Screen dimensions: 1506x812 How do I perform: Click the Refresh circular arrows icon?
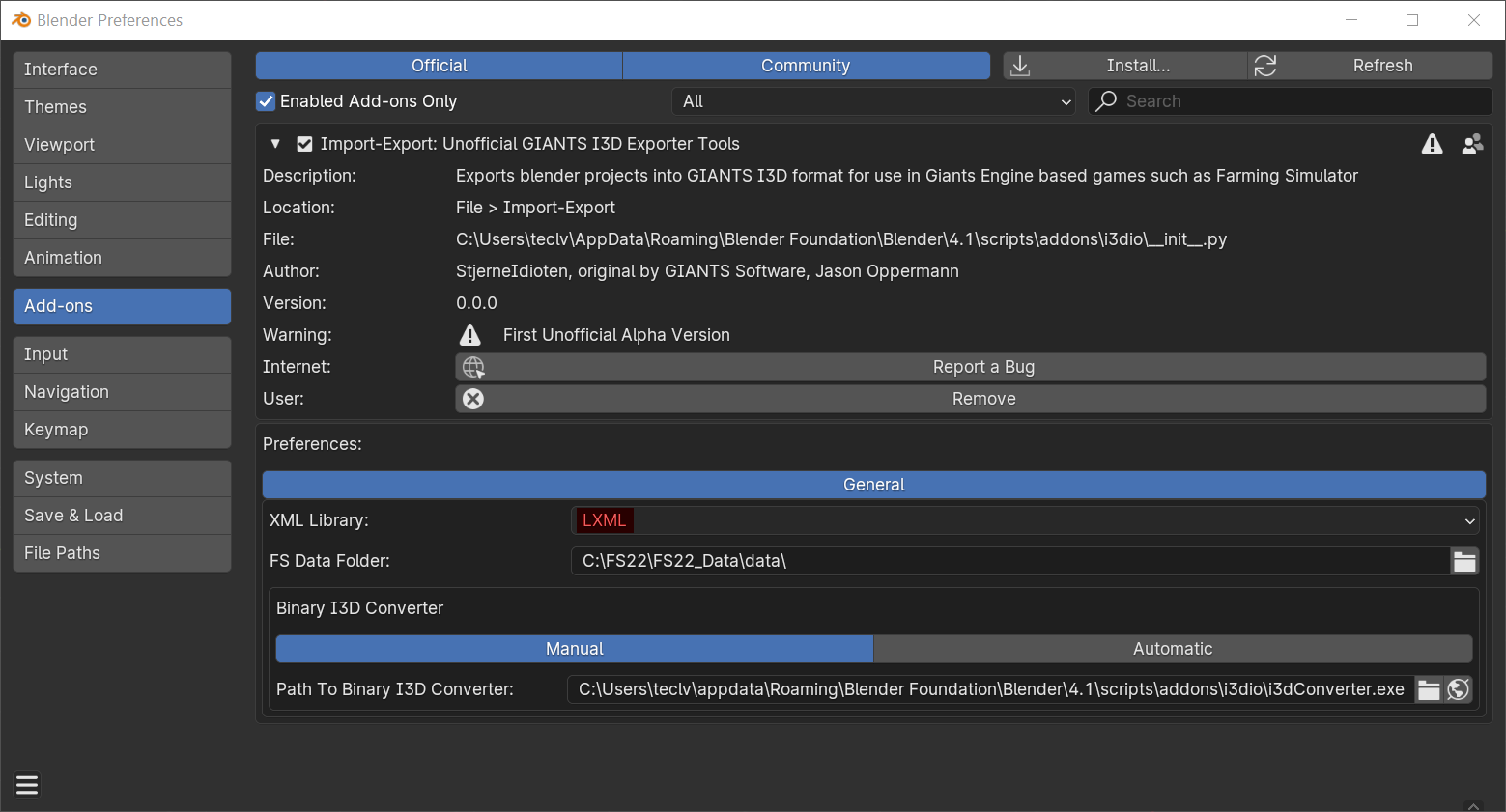[x=1265, y=66]
